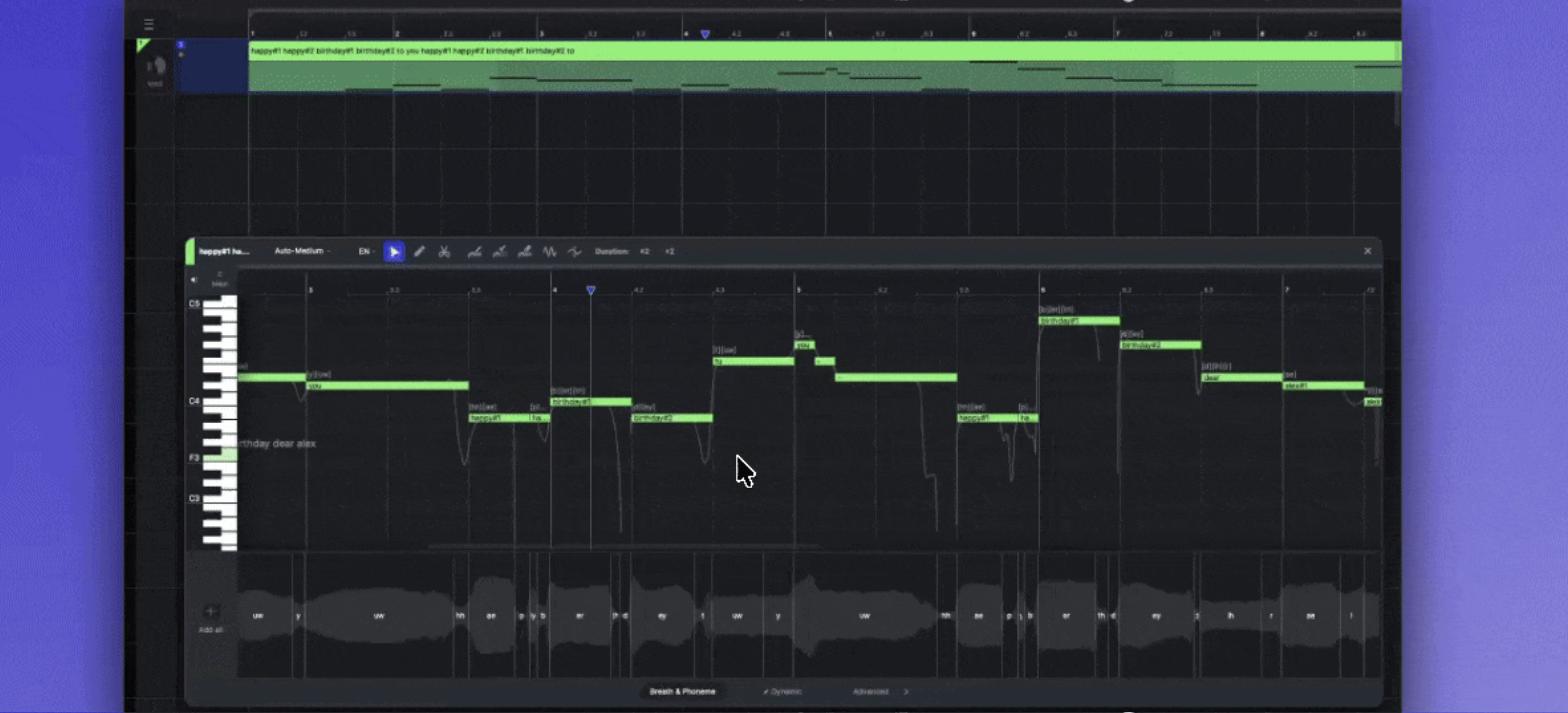Click the Add all plus icon
Viewport: 1568px width, 713px height.
pos(211,611)
